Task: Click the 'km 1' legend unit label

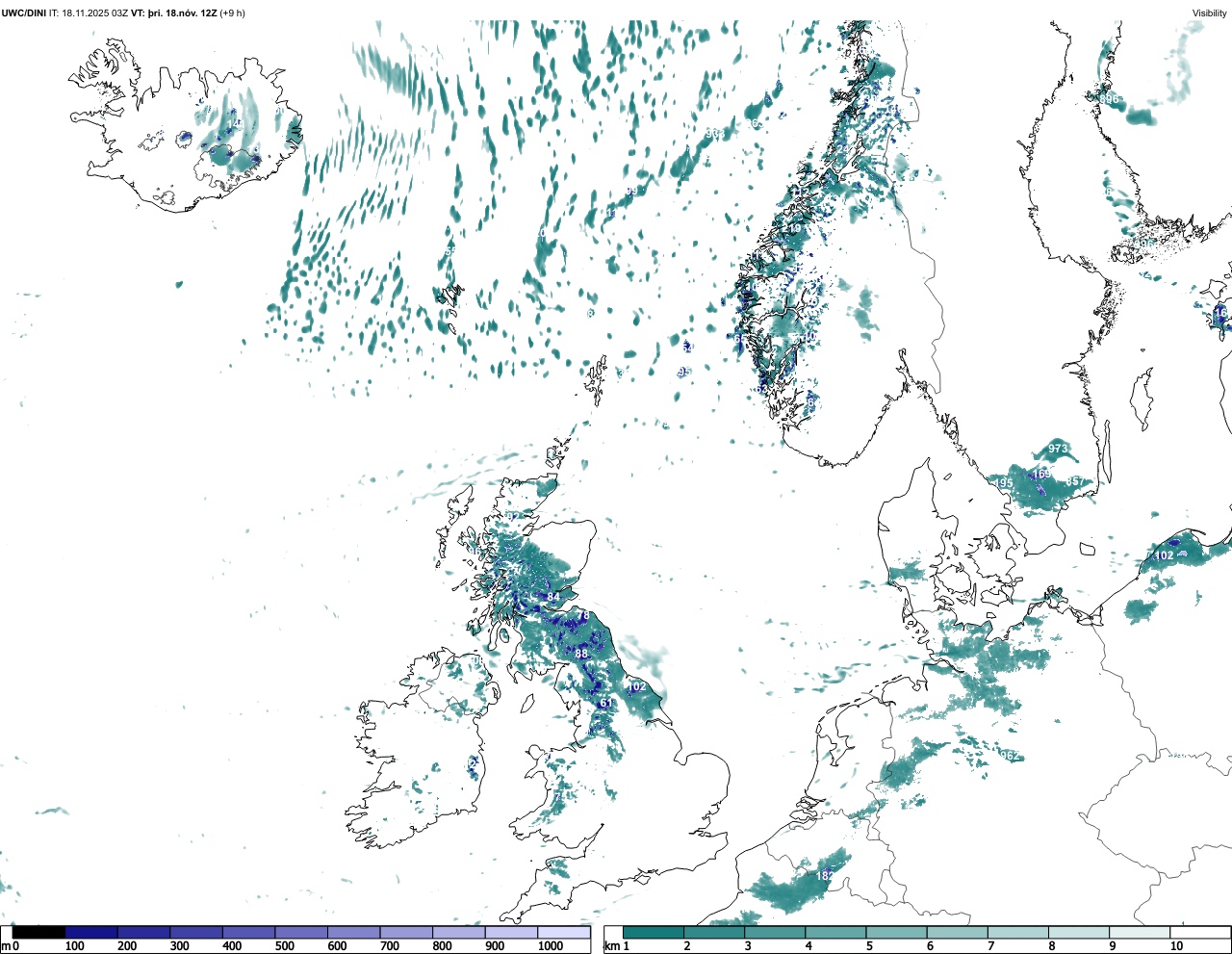Action: point(616,946)
